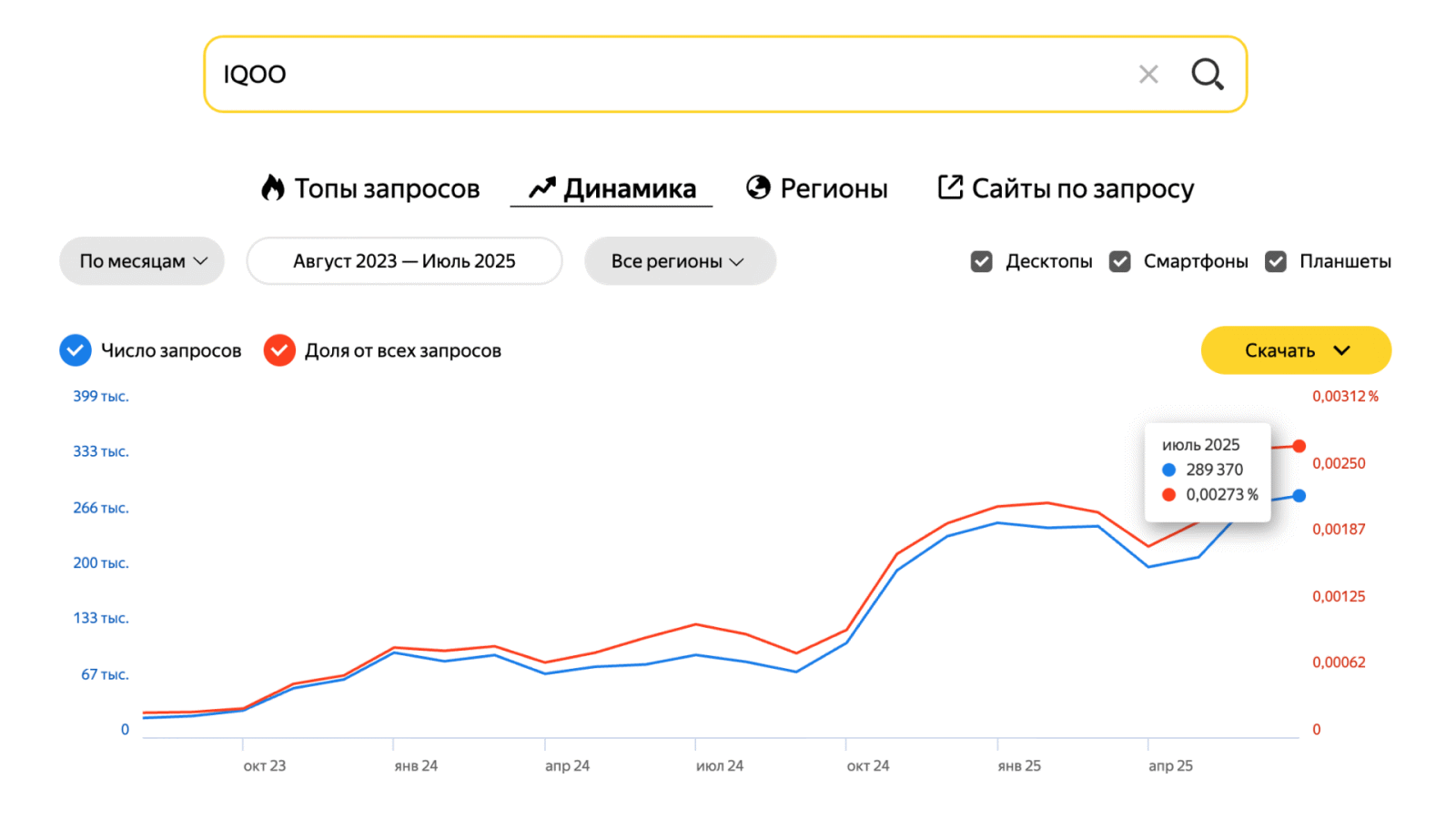Click the flame icon for Топы запросов
Image resolution: width=1456 pixels, height=819 pixels.
coord(272,187)
